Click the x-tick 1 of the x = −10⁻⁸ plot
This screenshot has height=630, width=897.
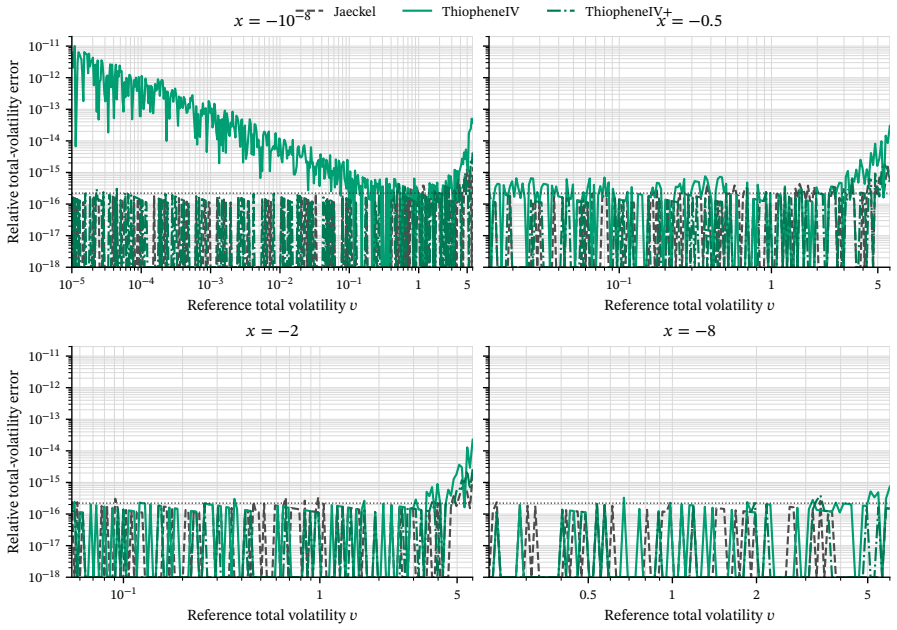(418, 284)
